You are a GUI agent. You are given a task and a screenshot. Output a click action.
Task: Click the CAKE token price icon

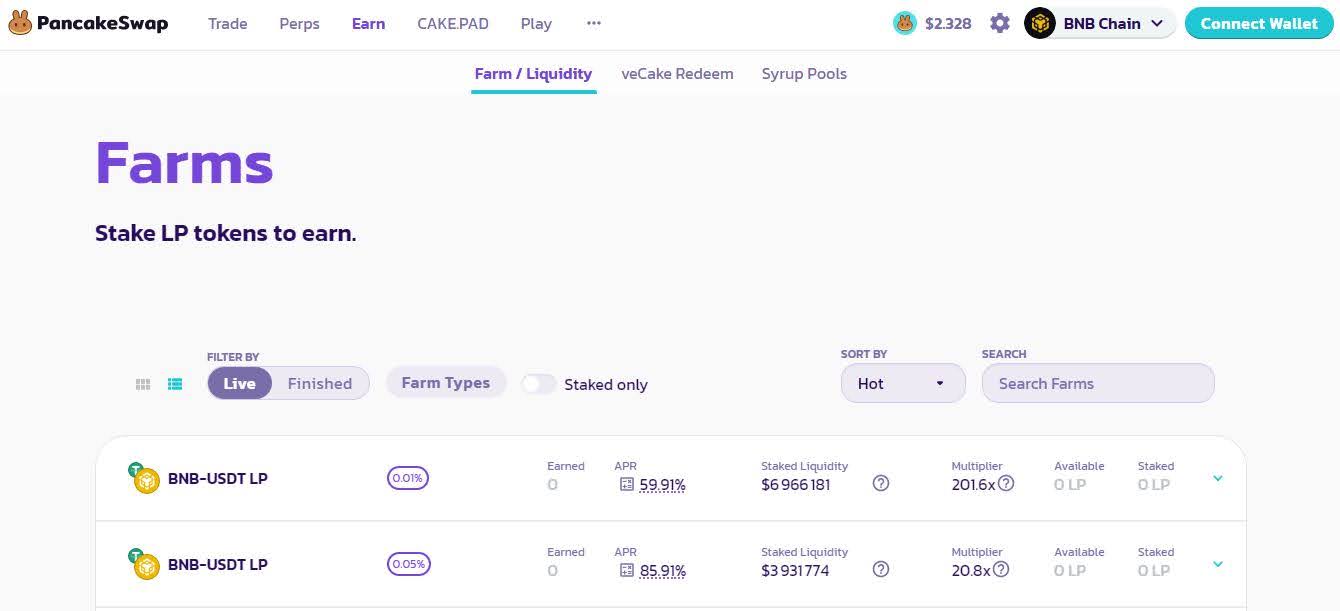tap(905, 23)
